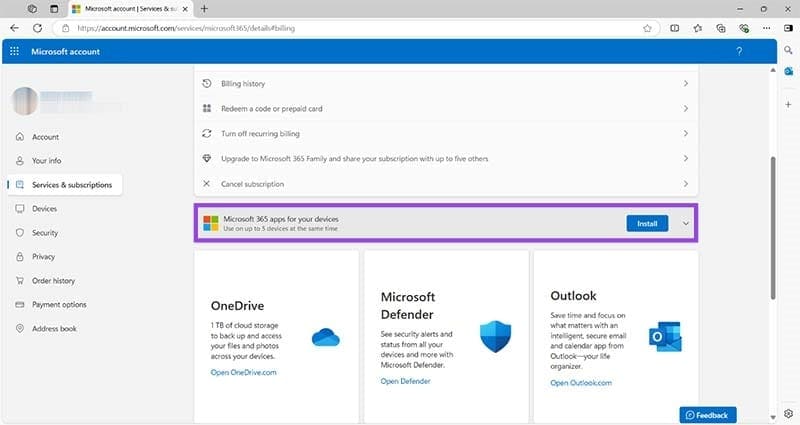Image resolution: width=800 pixels, height=425 pixels.
Task: Open Upgrade to Family row chevron
Action: click(686, 158)
